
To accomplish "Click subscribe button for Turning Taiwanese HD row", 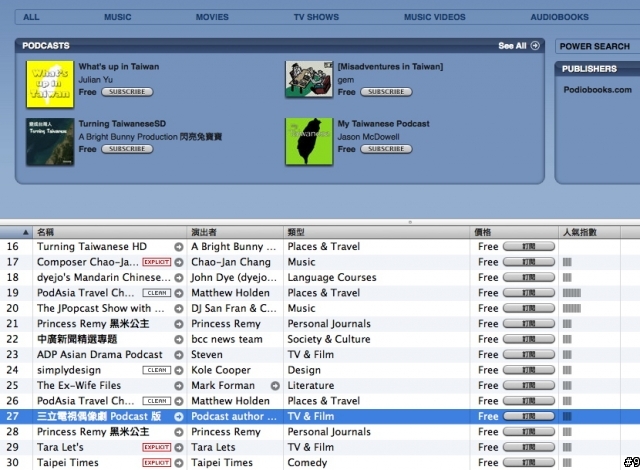I will 529,246.
